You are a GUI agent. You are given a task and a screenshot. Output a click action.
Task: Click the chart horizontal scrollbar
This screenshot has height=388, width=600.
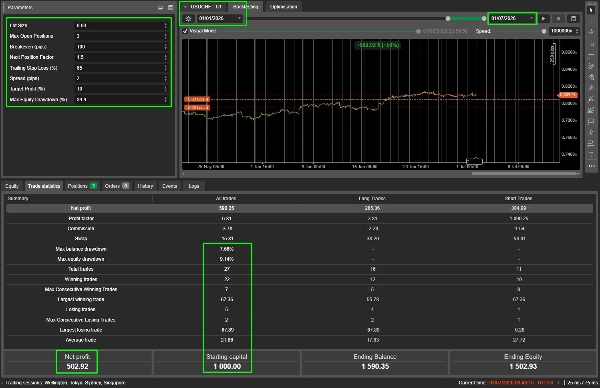point(524,173)
